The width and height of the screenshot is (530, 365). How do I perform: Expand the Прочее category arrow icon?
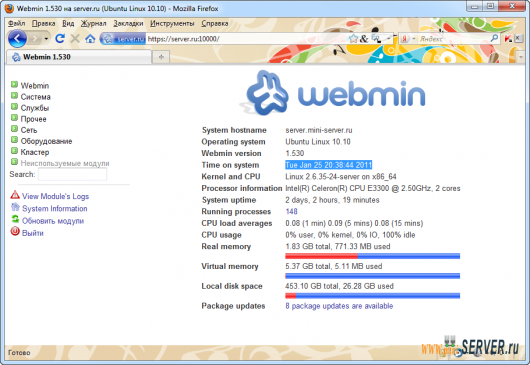pyautogui.click(x=14, y=118)
